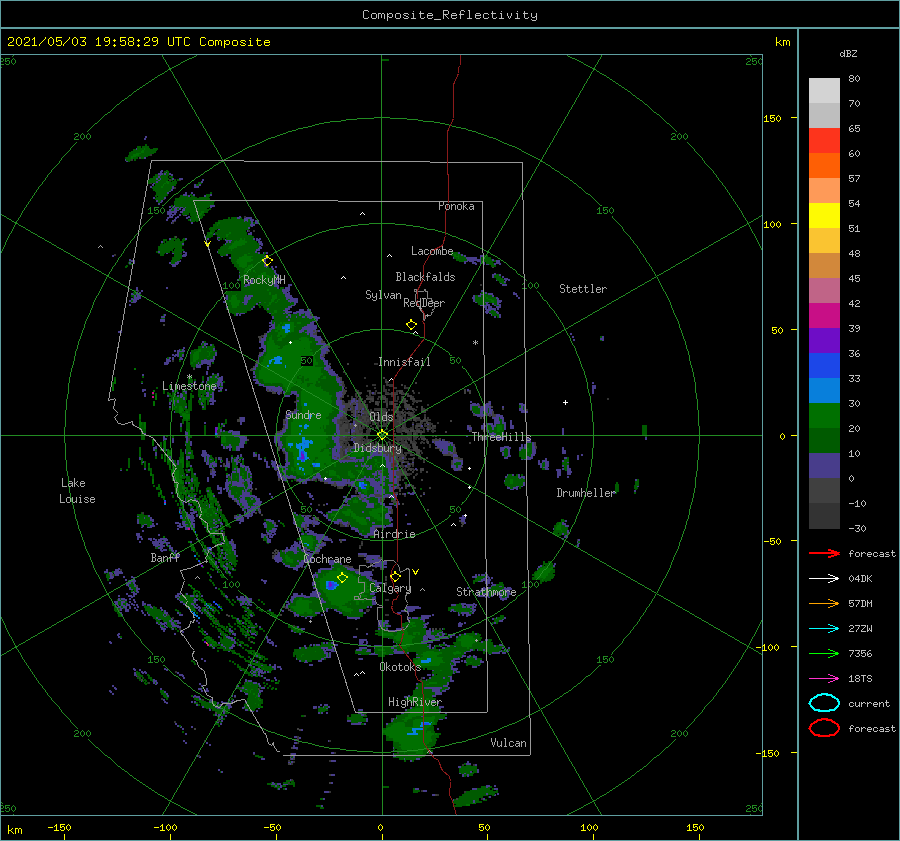Click the cyan current ellipse icon
This screenshot has width=900, height=841.
pos(824,703)
